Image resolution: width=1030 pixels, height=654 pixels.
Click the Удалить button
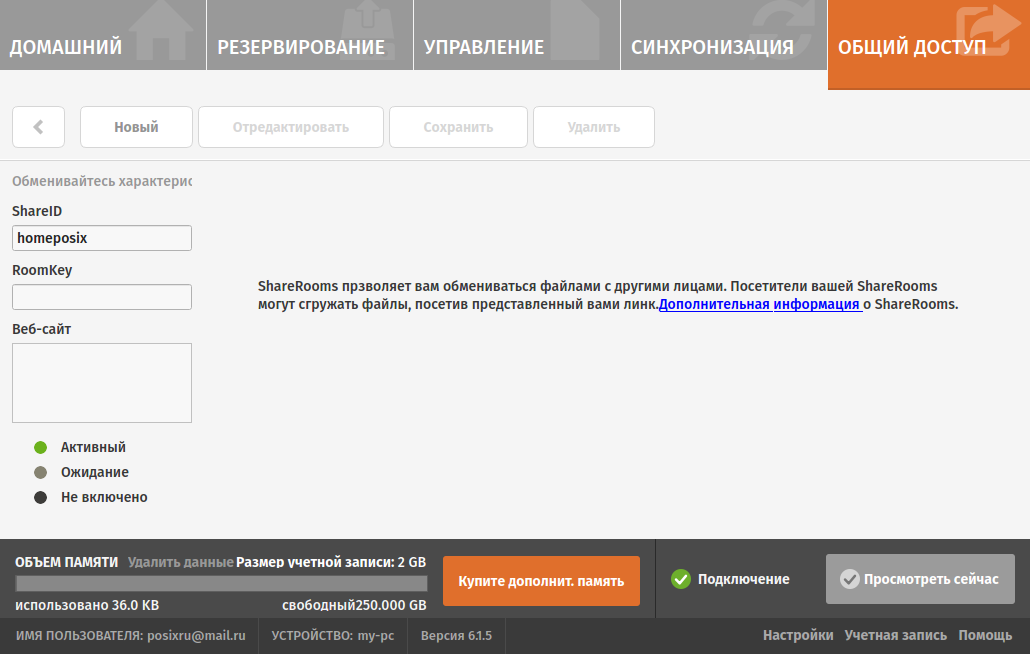coord(594,127)
